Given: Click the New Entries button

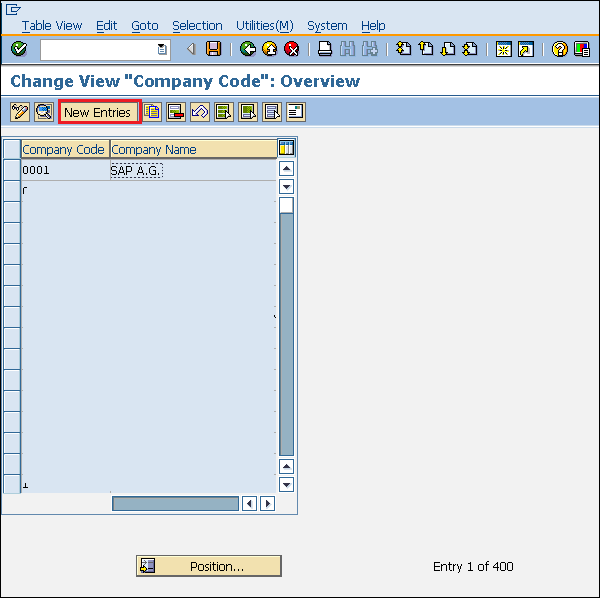Looking at the screenshot, I should point(100,112).
